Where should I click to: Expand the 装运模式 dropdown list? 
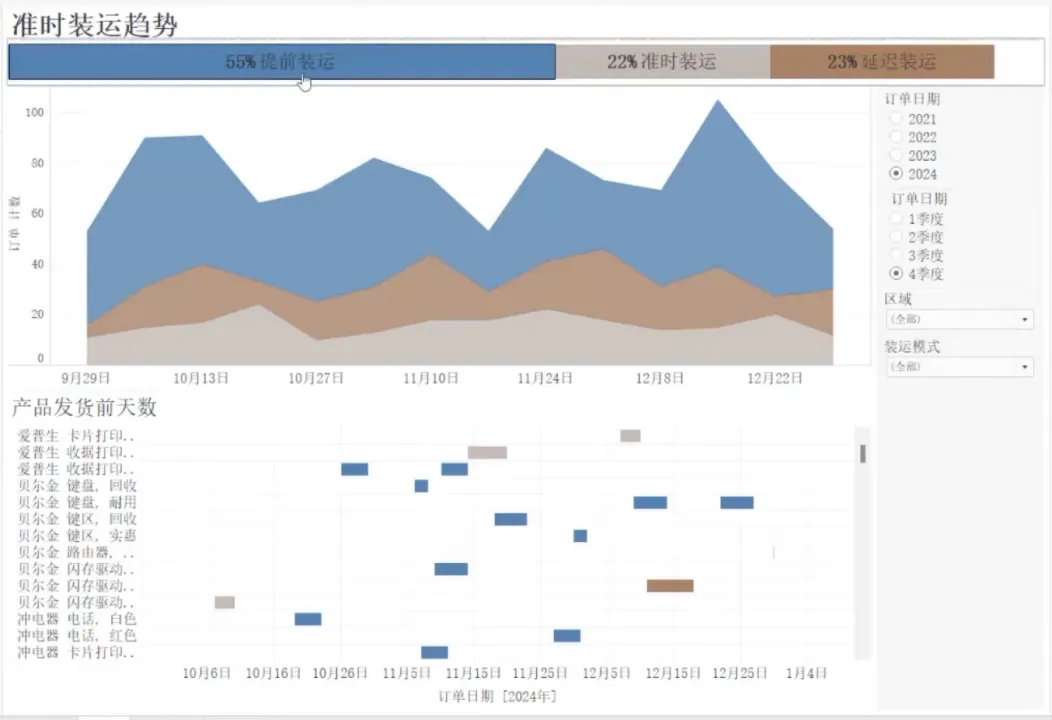[959, 367]
